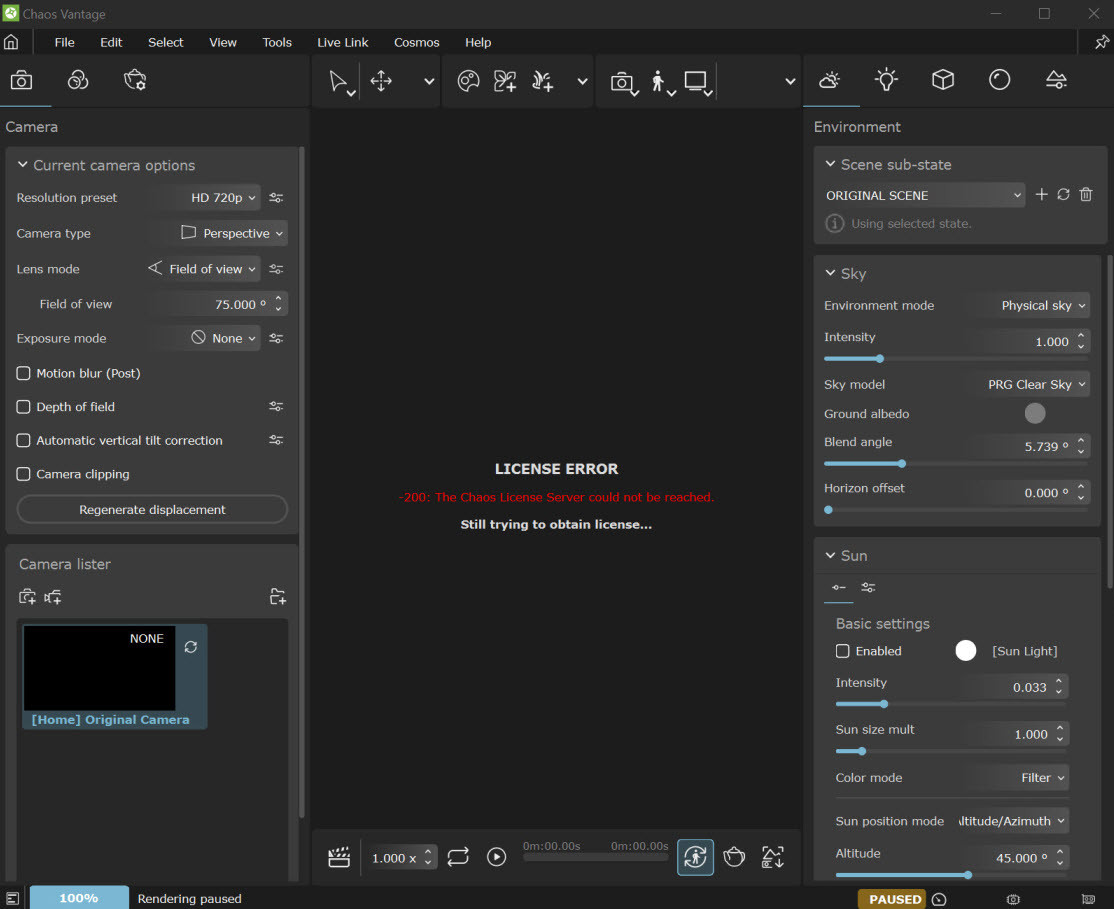Enable Camera clipping
The width and height of the screenshot is (1114, 909).
(x=23, y=474)
